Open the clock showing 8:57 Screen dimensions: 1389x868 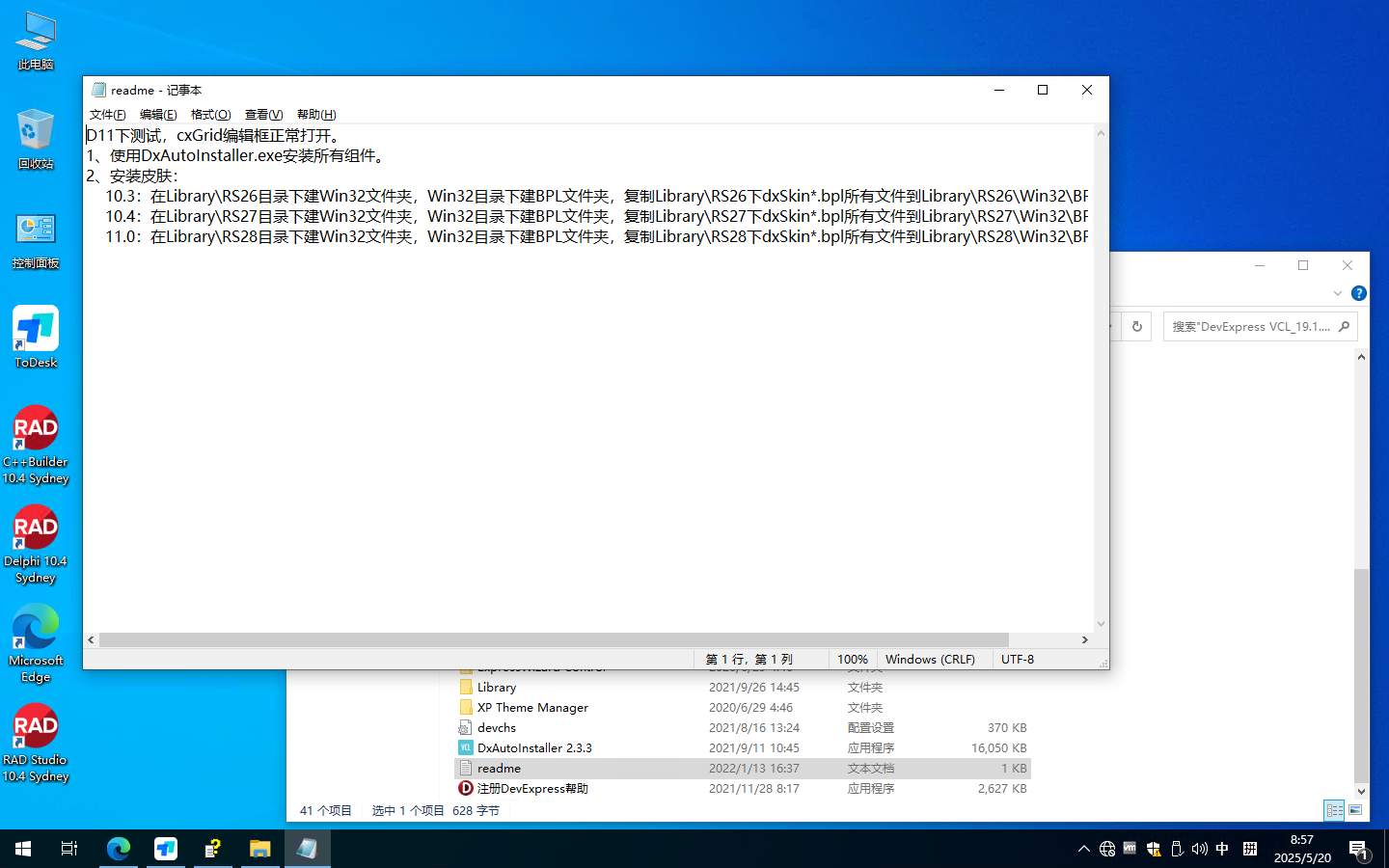pos(1302,849)
